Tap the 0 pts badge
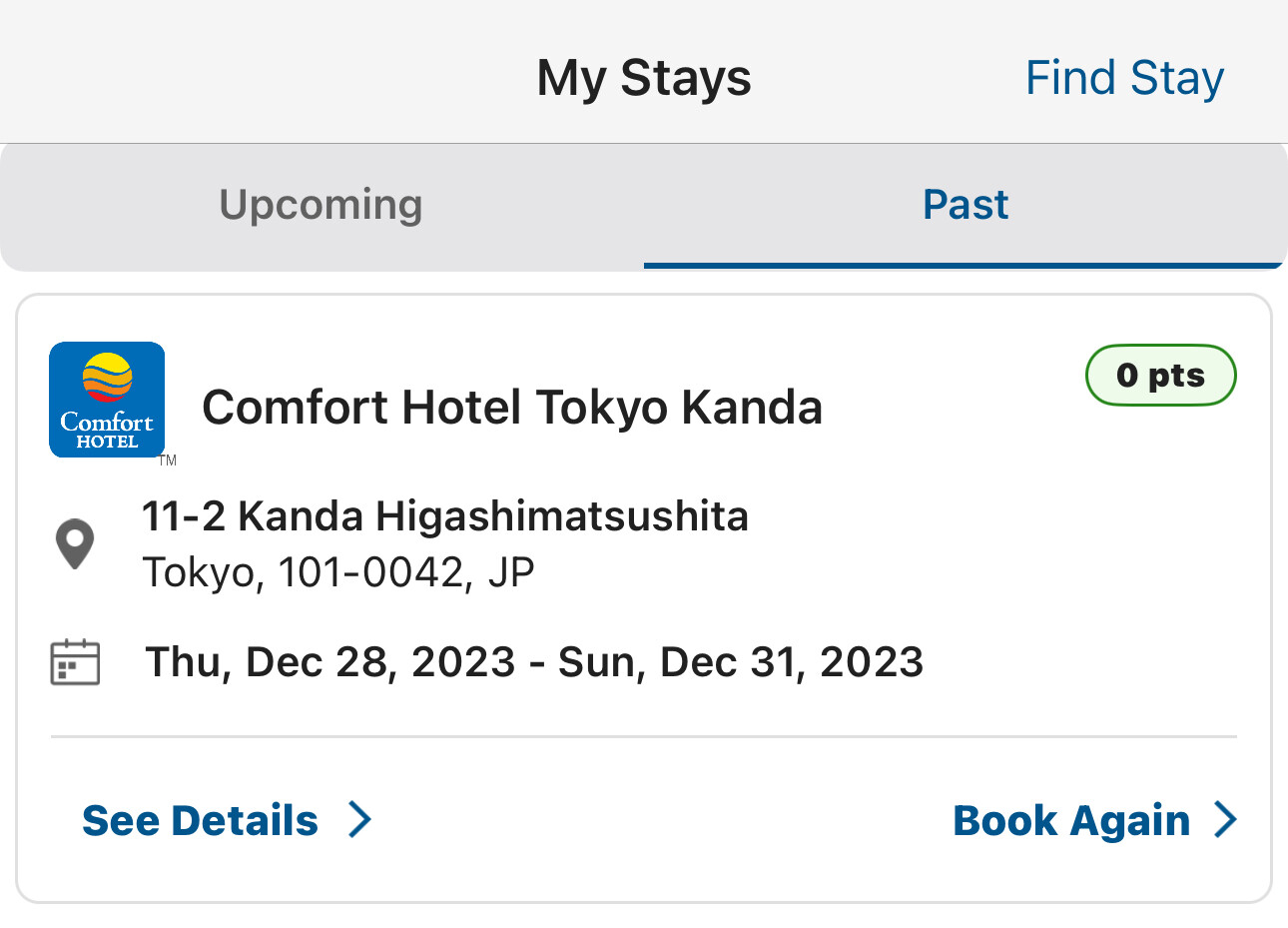 [1160, 376]
